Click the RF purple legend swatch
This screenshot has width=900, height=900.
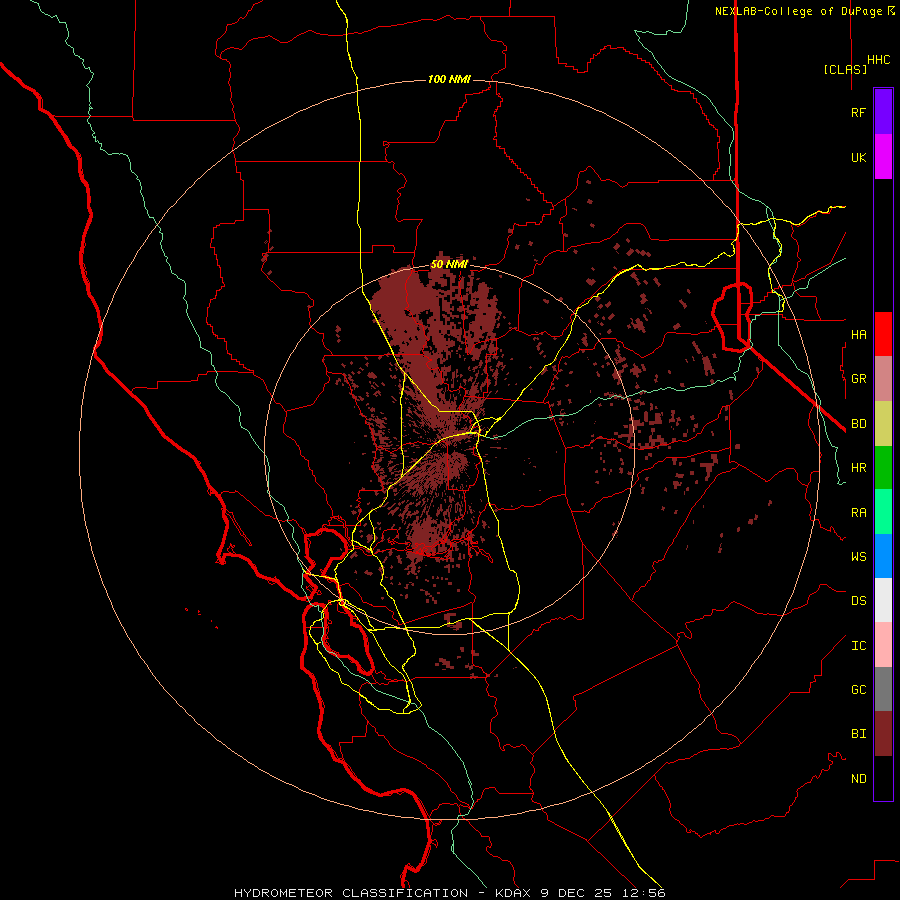pyautogui.click(x=883, y=112)
